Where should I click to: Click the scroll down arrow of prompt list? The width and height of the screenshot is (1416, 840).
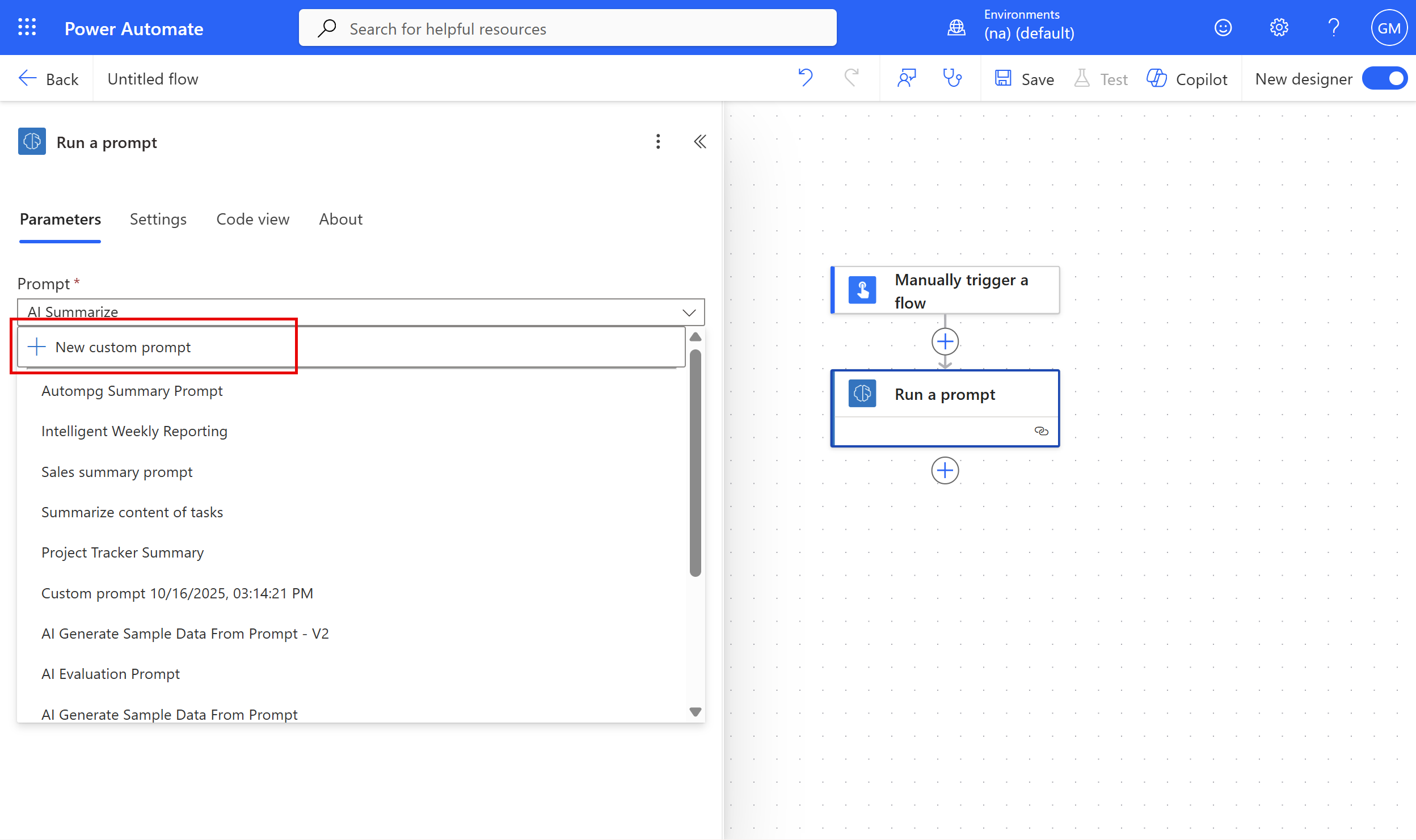(x=696, y=712)
